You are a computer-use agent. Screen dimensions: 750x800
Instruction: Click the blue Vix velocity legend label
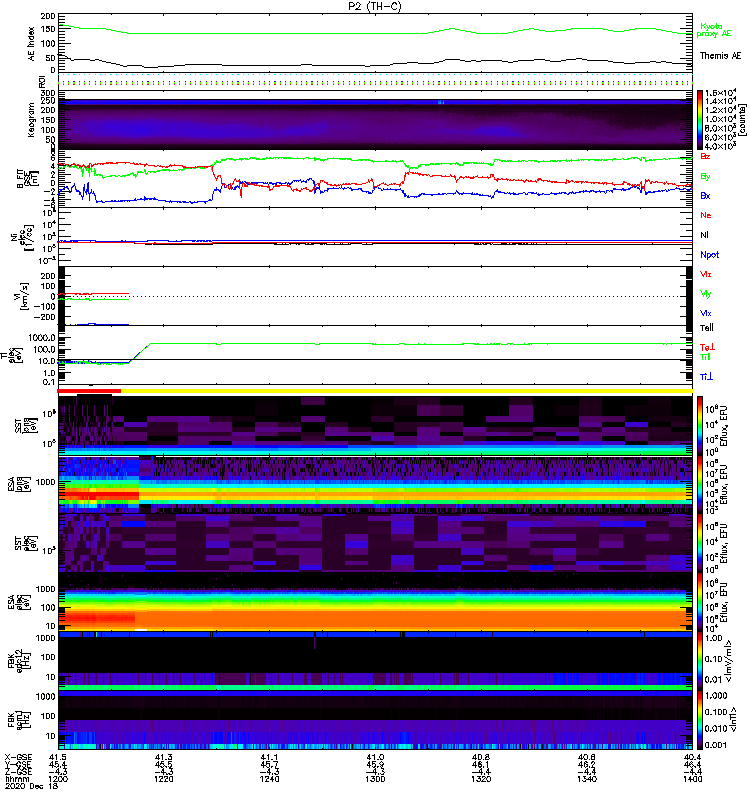point(705,312)
